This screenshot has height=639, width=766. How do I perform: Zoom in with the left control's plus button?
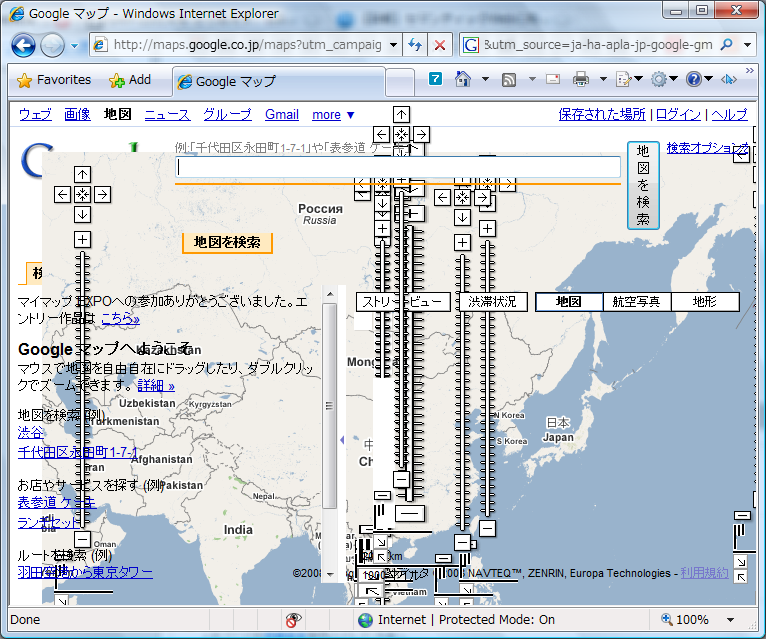(x=83, y=239)
